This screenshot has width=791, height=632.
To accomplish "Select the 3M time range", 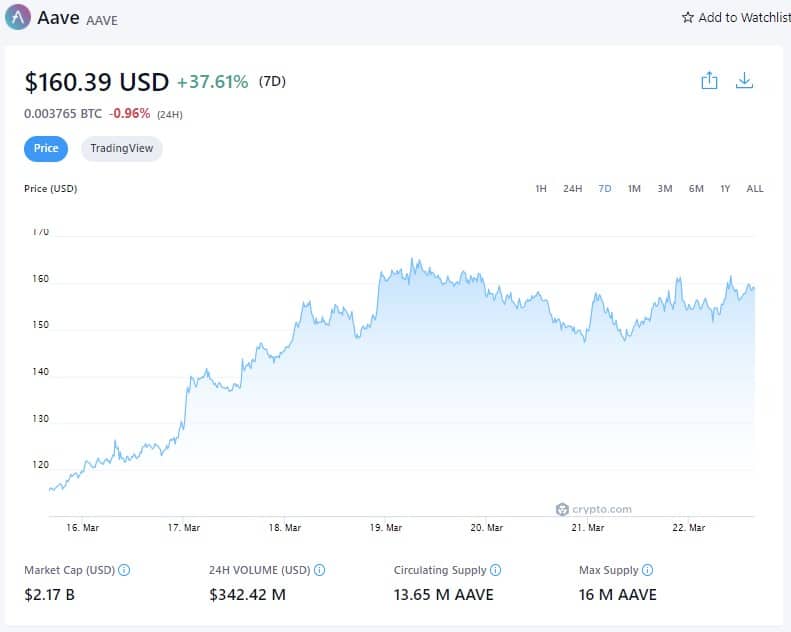I will (x=665, y=189).
